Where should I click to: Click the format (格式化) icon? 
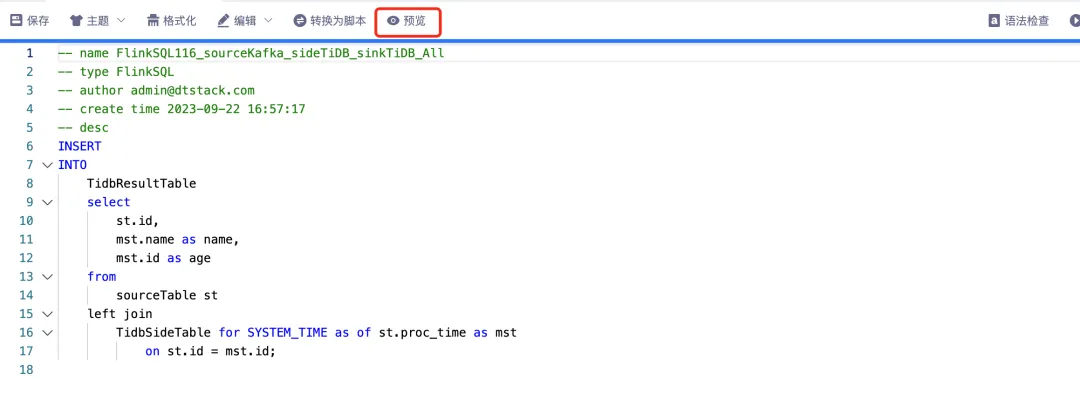154,21
